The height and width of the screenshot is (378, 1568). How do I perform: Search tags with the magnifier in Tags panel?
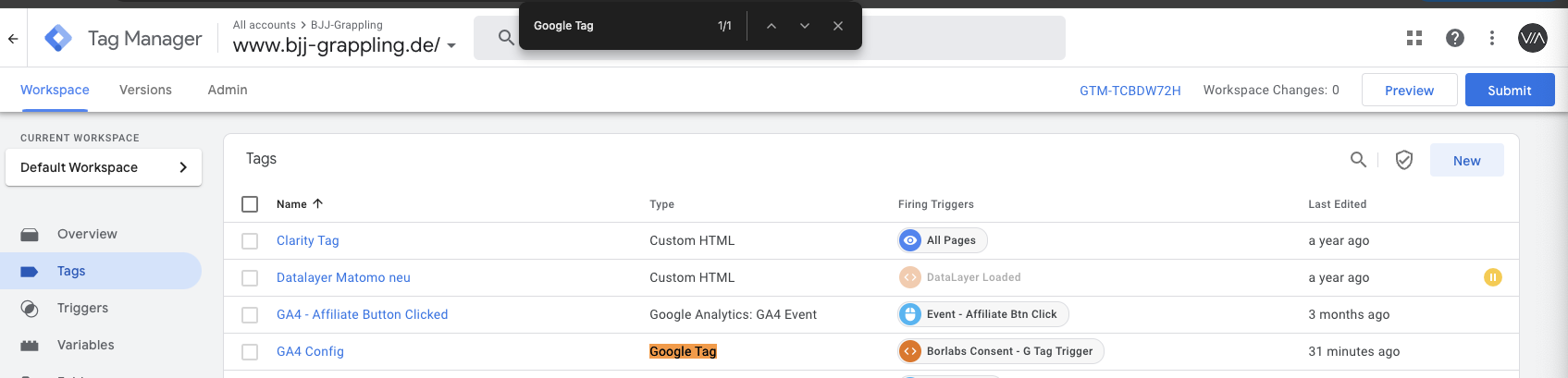click(x=1358, y=160)
